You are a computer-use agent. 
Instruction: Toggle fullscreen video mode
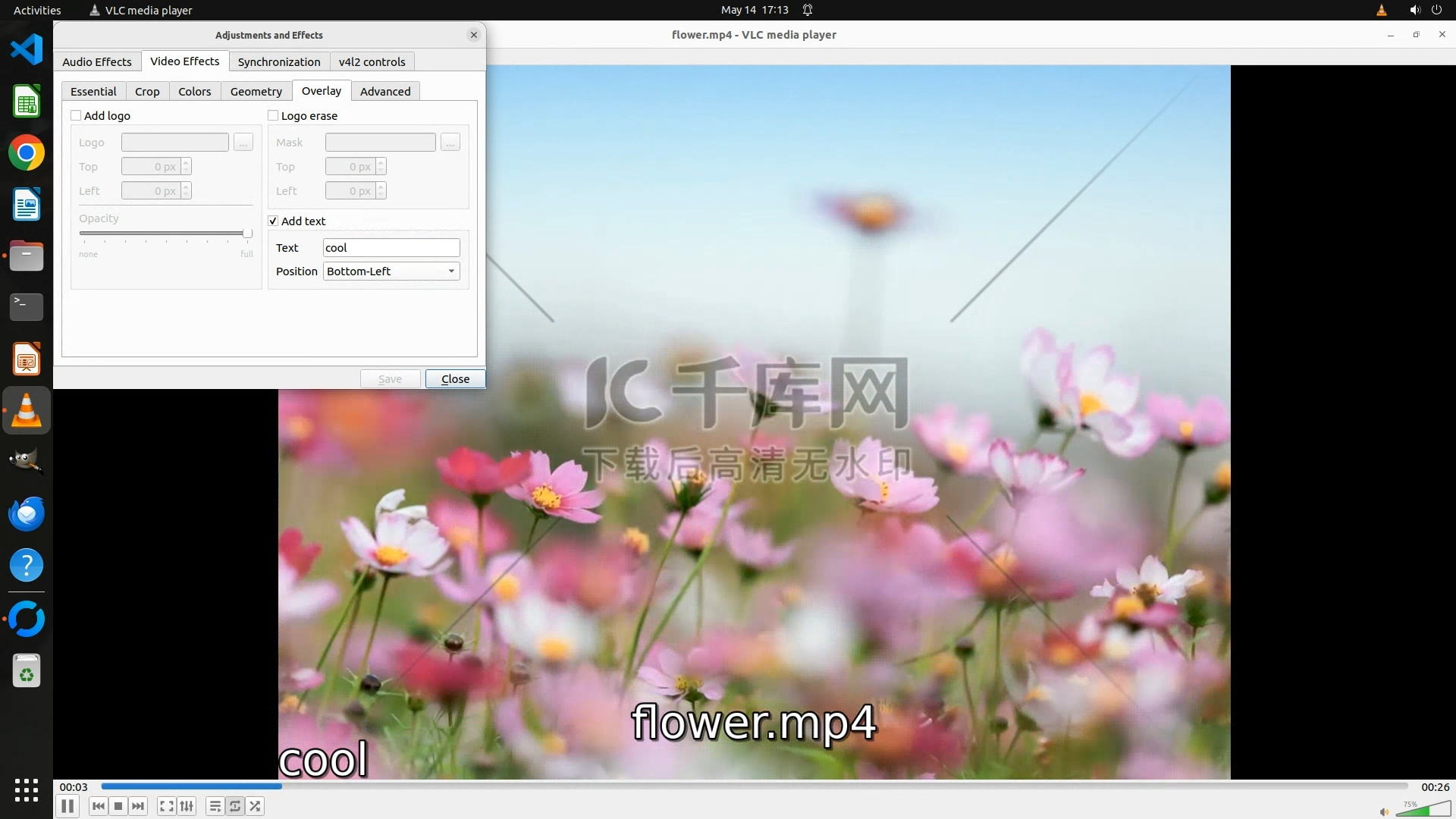coord(167,806)
